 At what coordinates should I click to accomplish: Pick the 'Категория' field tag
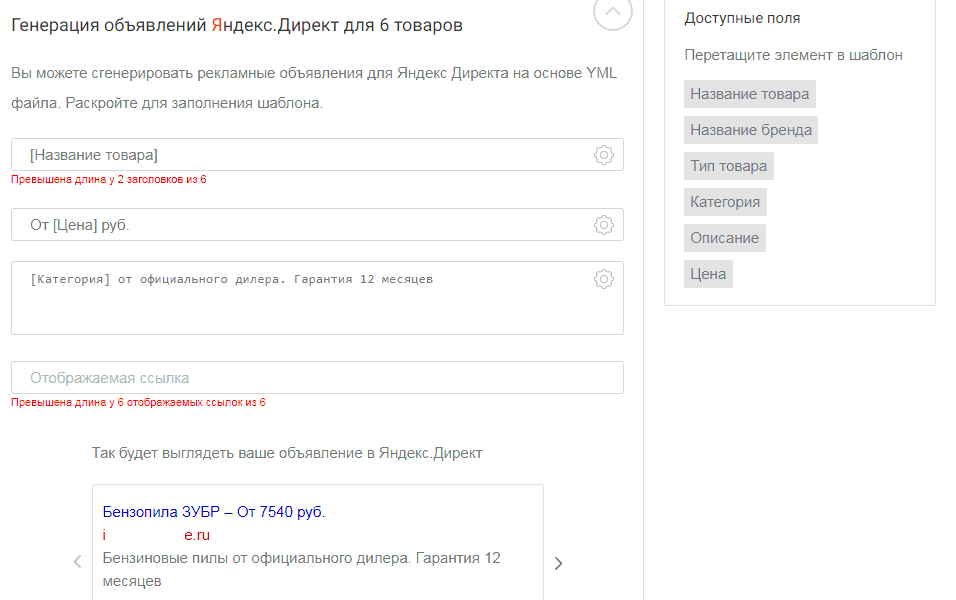point(725,202)
